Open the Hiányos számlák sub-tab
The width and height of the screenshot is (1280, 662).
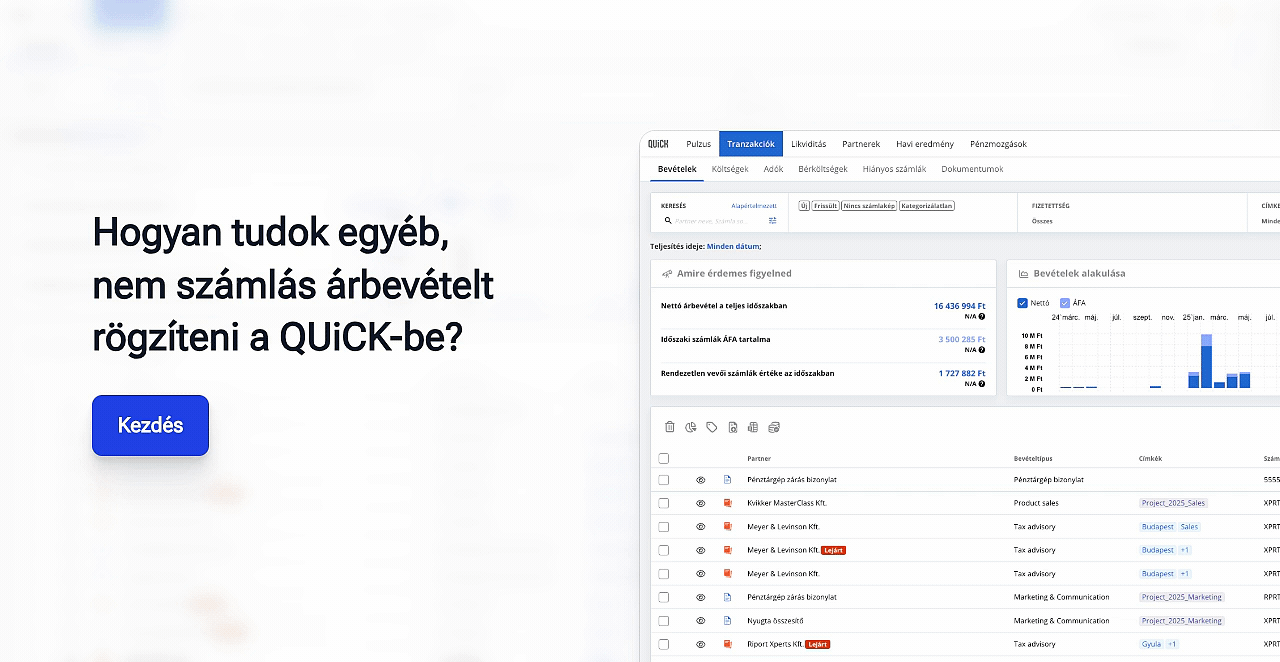click(894, 169)
